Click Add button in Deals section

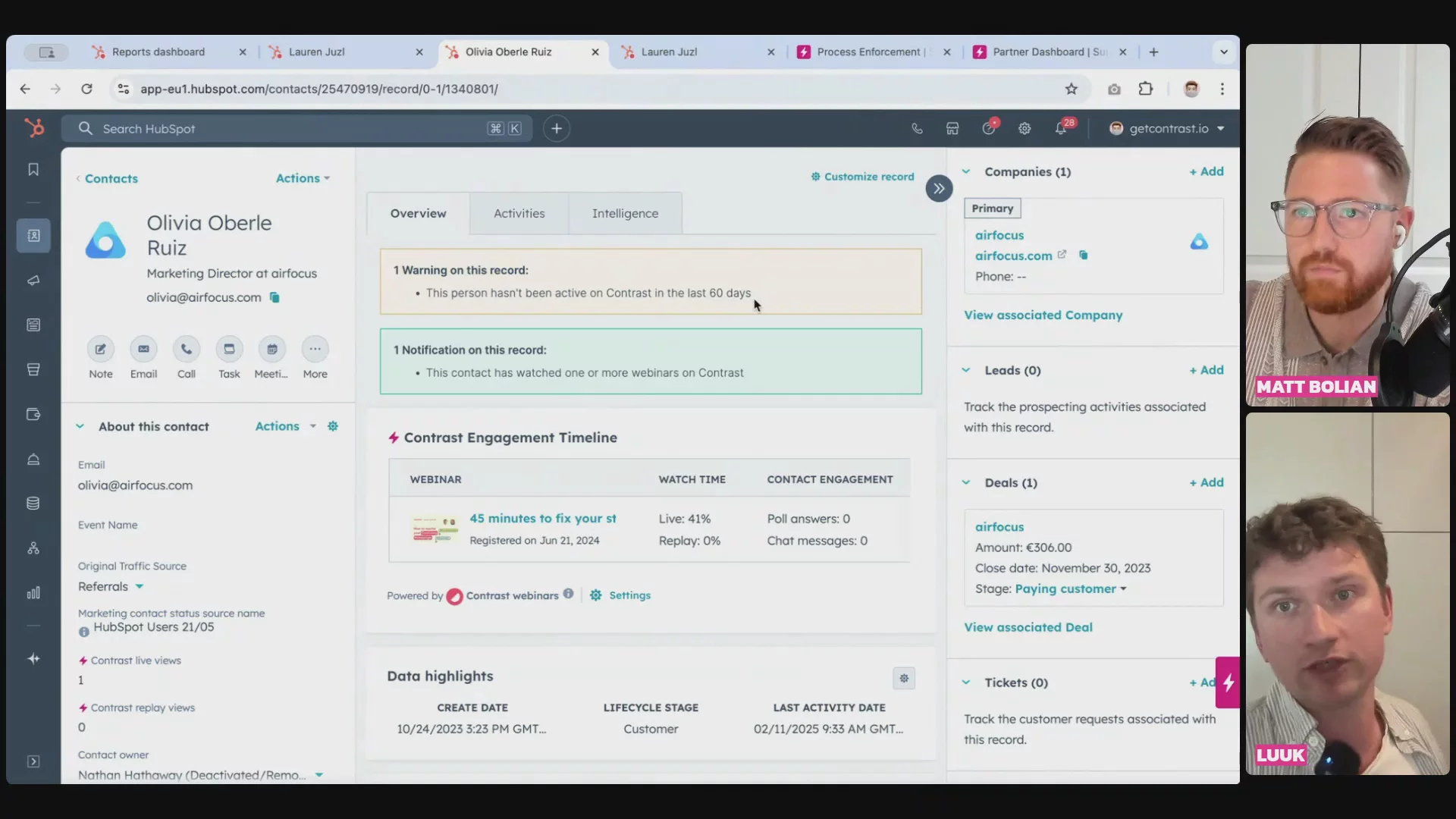coord(1207,483)
